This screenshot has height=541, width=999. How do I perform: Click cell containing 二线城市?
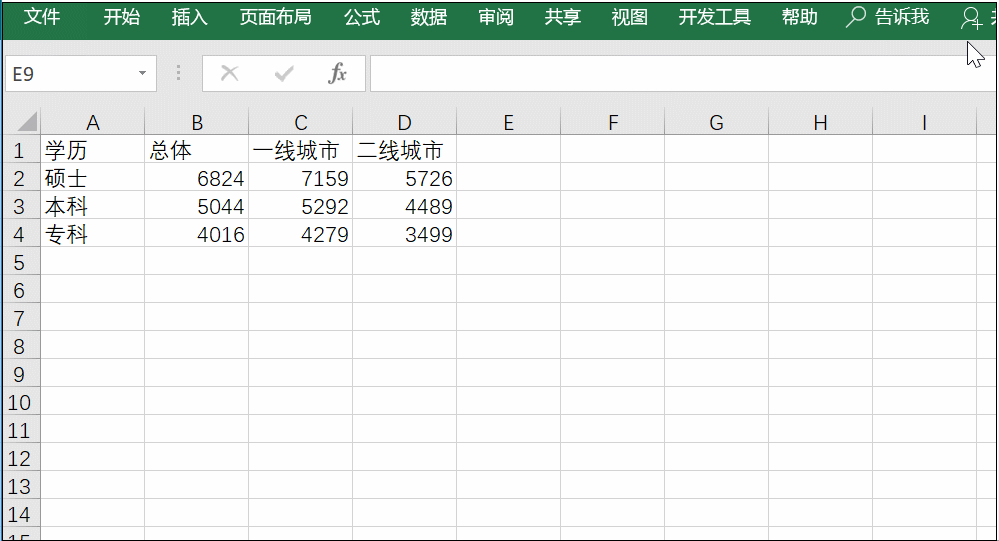(405, 150)
